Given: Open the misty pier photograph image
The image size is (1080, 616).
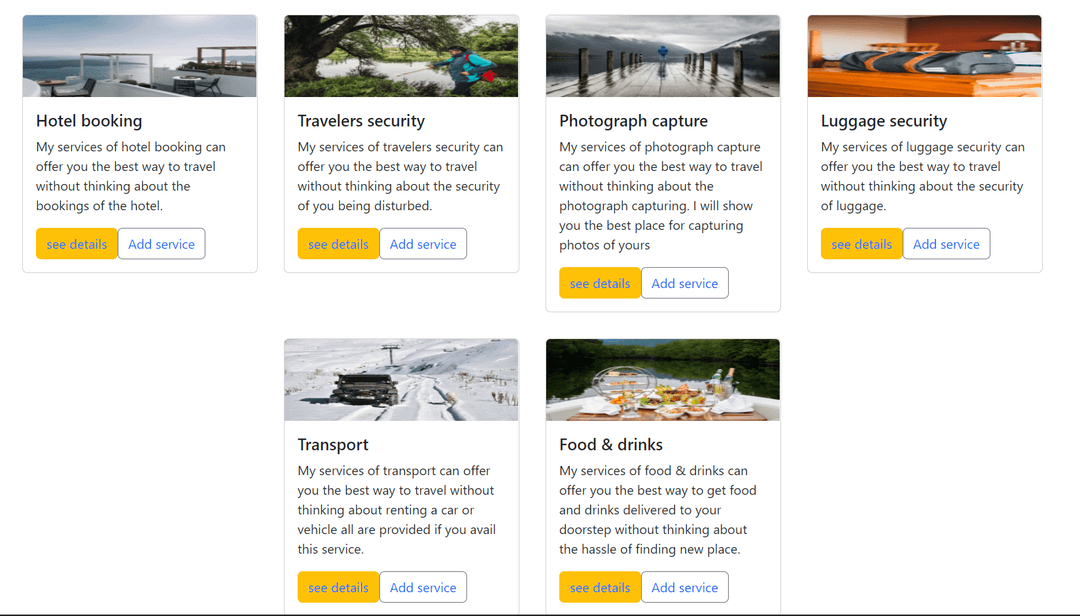Looking at the screenshot, I should [x=663, y=56].
